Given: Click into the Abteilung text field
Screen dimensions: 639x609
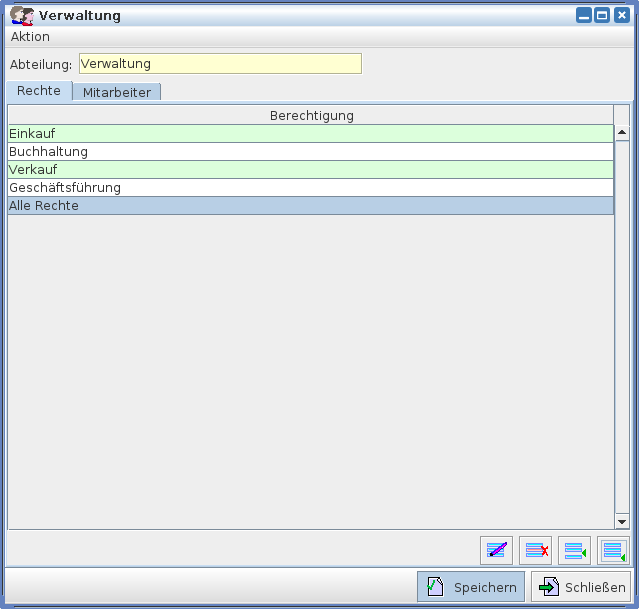Looking at the screenshot, I should (x=220, y=64).
